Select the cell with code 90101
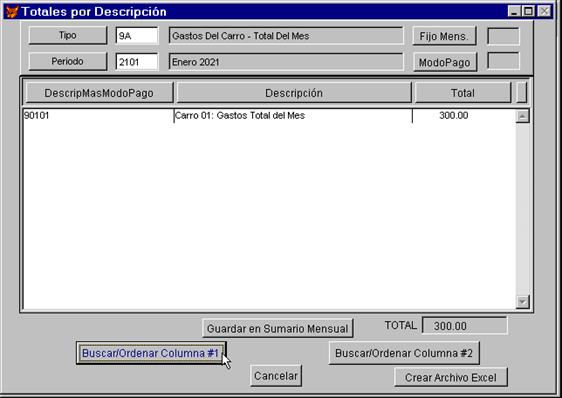The width and height of the screenshot is (562, 398). (98, 115)
